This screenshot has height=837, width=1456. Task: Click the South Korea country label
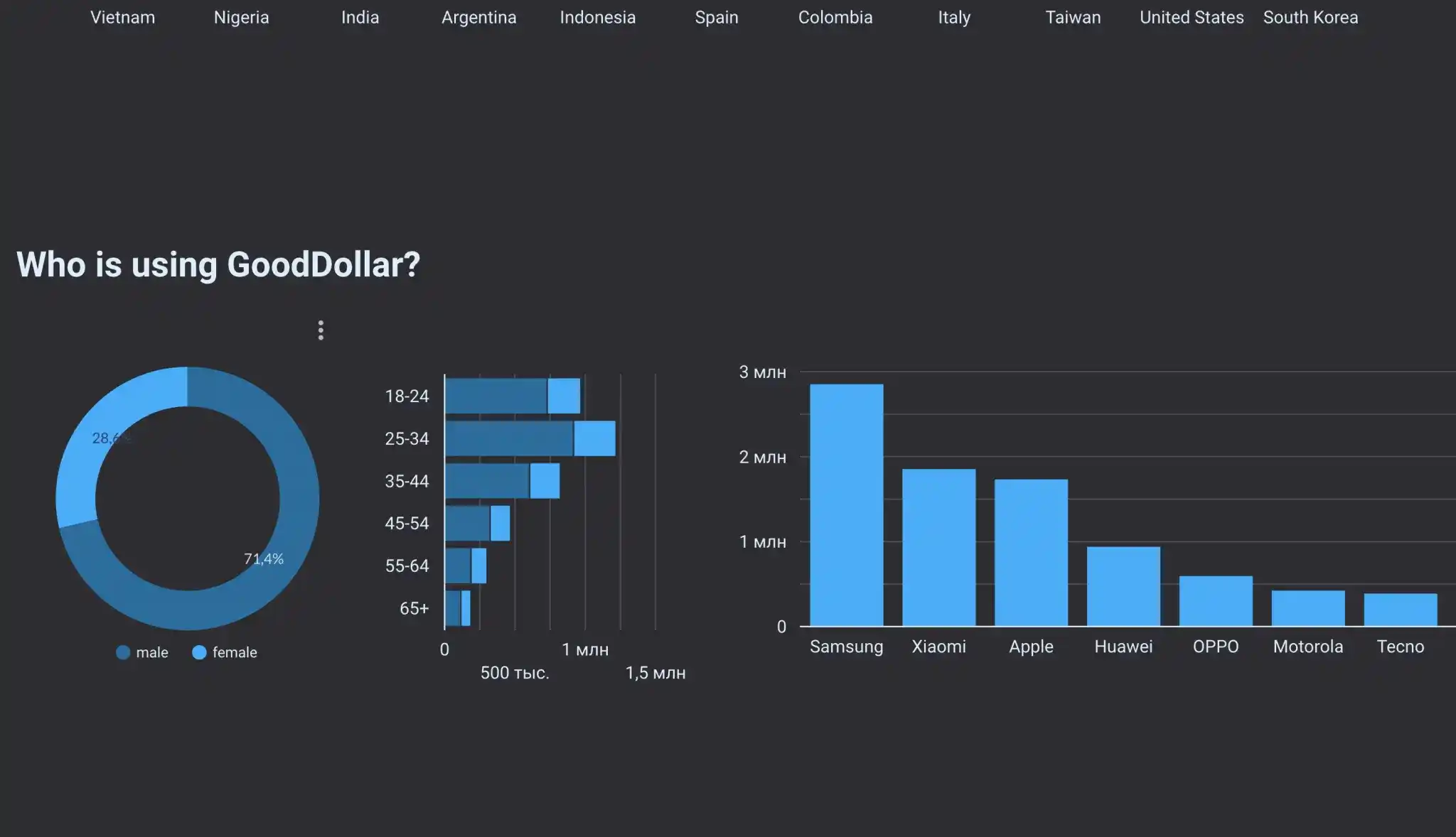(1310, 17)
